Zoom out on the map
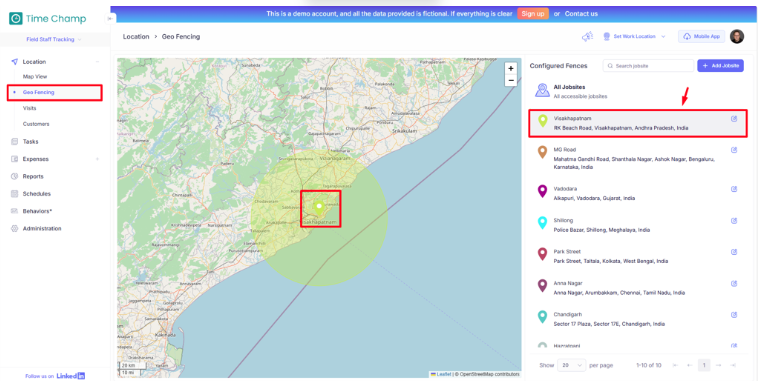This screenshot has height=381, width=760. 510,80
